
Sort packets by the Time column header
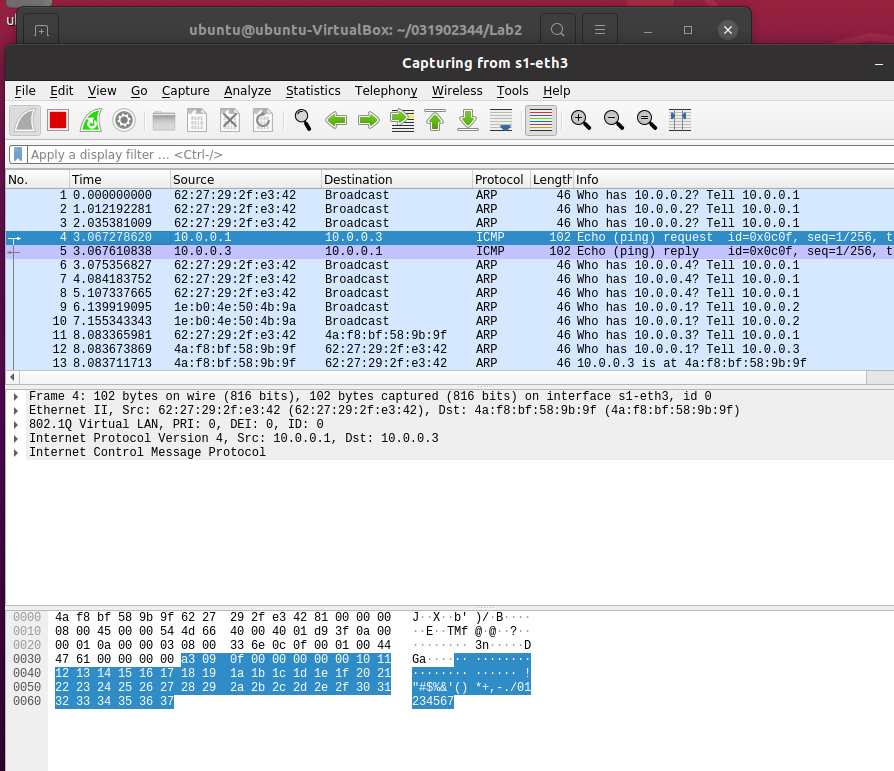click(x=120, y=180)
